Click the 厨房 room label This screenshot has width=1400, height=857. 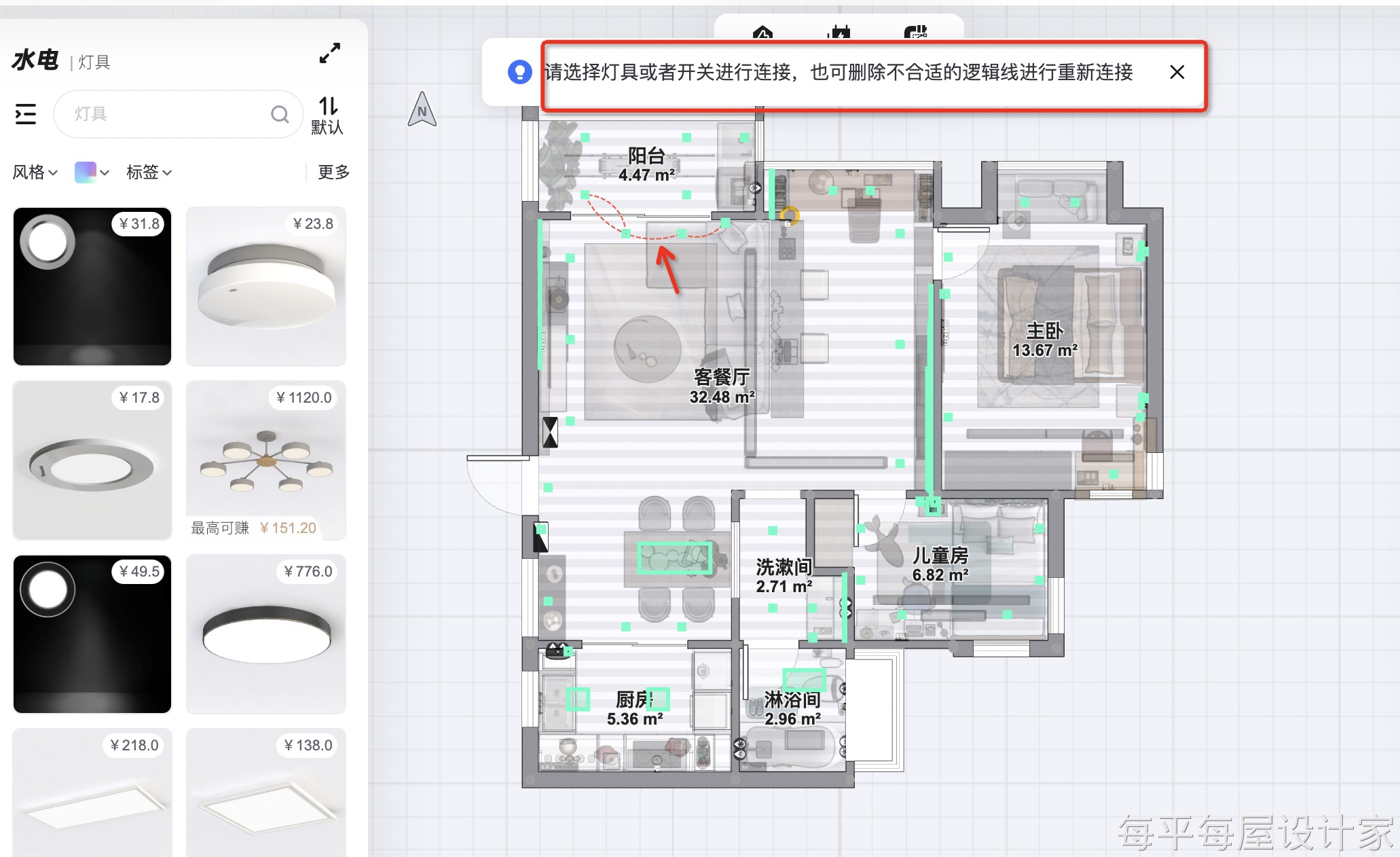(634, 709)
